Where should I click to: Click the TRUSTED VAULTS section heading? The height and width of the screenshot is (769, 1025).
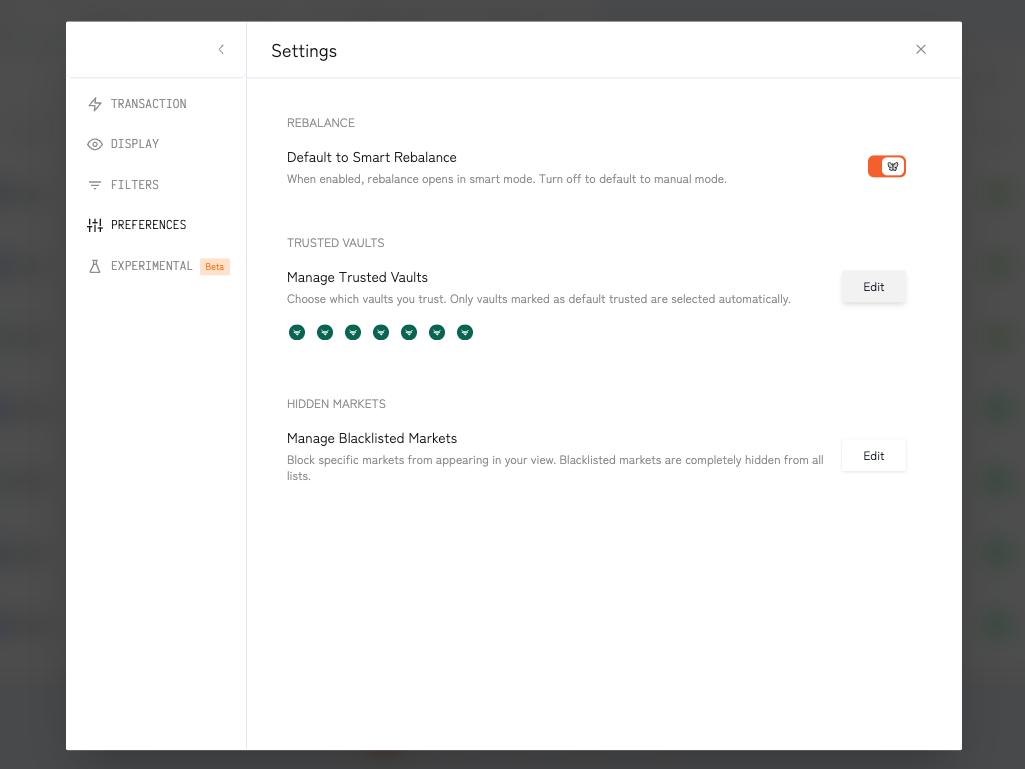pyautogui.click(x=335, y=243)
